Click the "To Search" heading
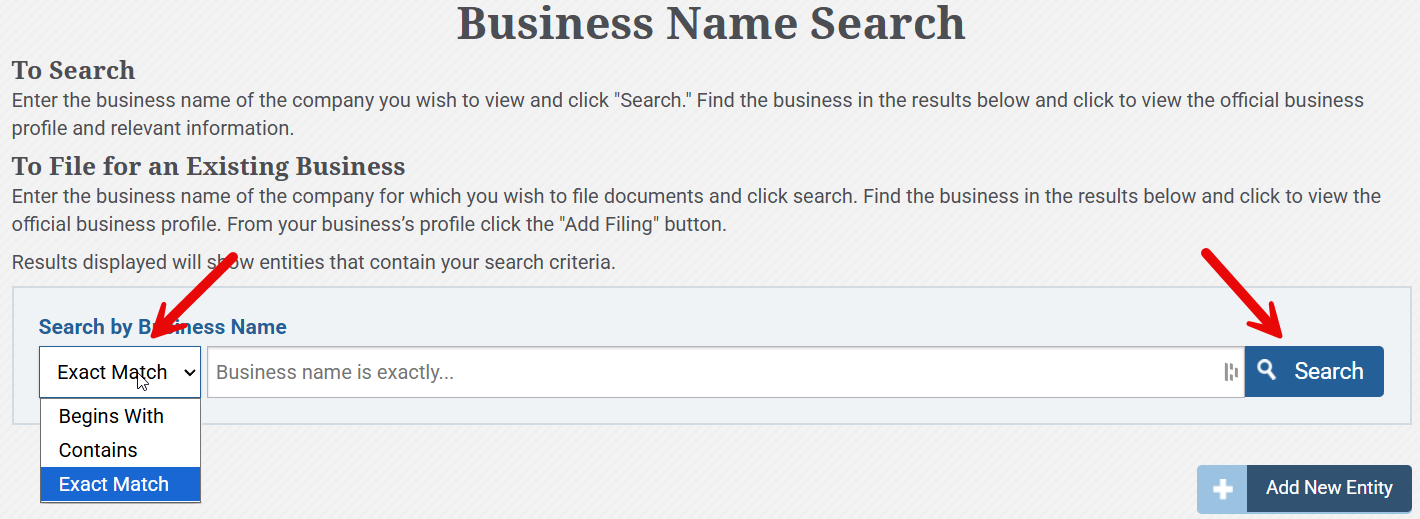 73,71
